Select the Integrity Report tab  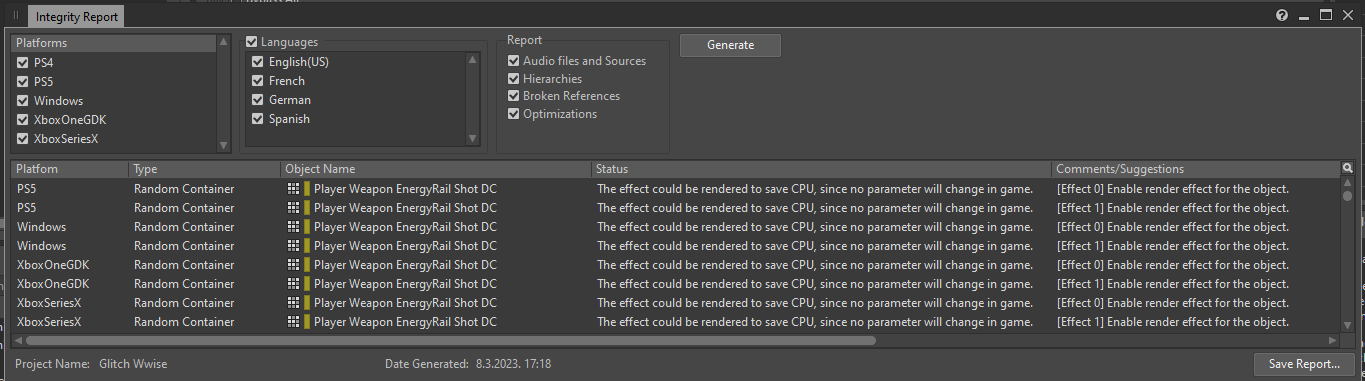(x=77, y=17)
